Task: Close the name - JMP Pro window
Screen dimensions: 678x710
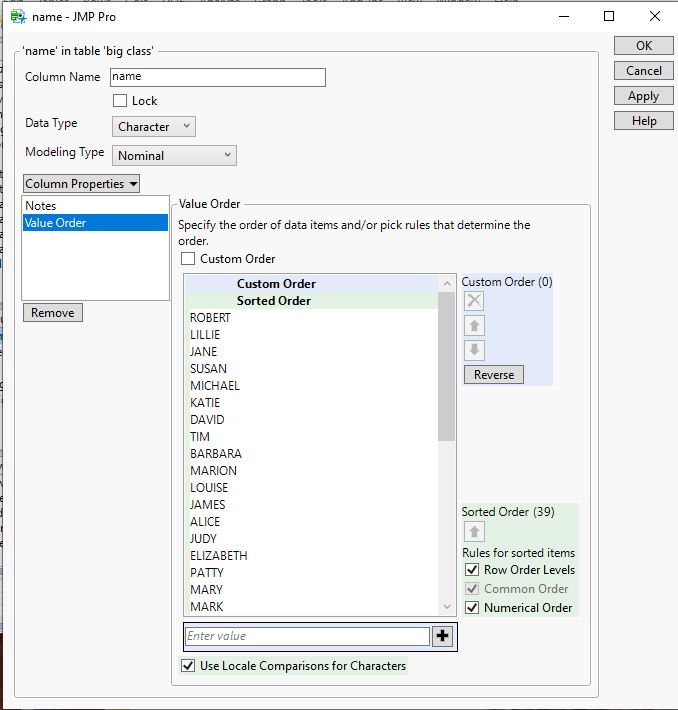Action: coord(654,16)
